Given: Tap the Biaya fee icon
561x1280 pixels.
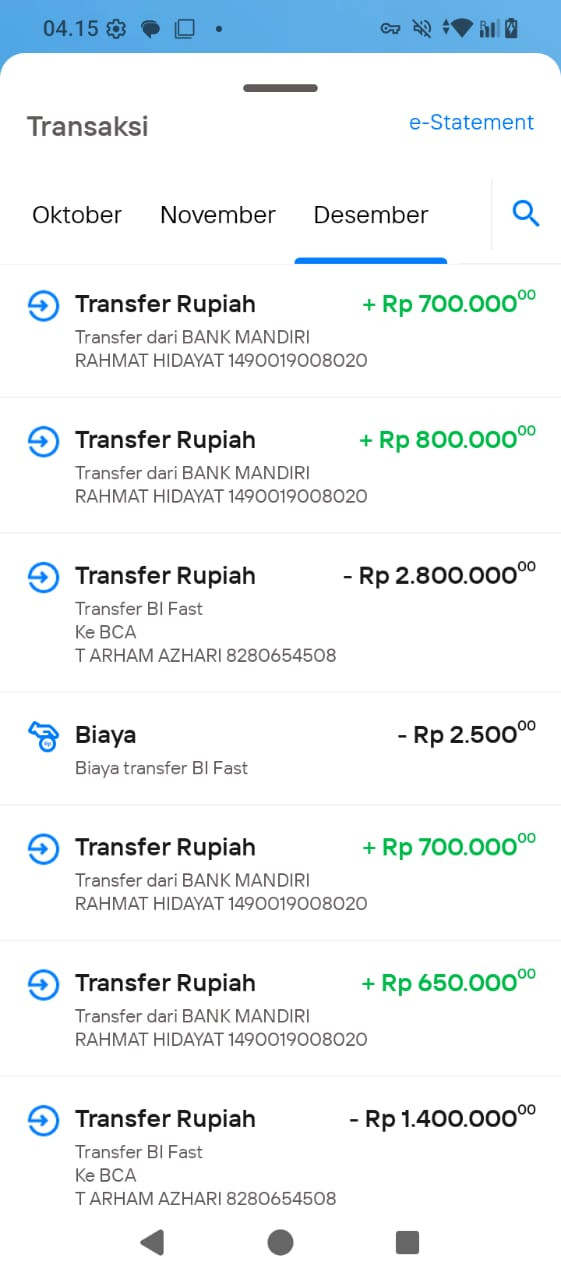Looking at the screenshot, I should pos(43,736).
